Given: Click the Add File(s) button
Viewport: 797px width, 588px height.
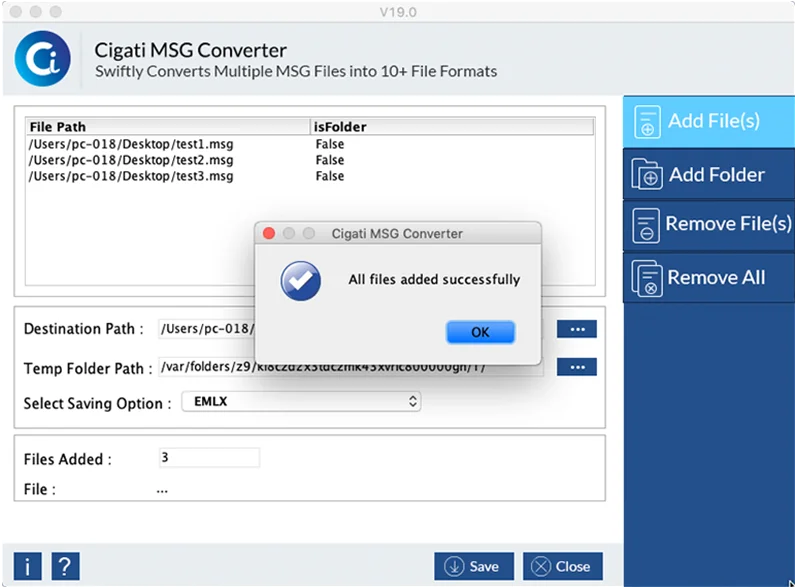Looking at the screenshot, I should pyautogui.click(x=709, y=121).
